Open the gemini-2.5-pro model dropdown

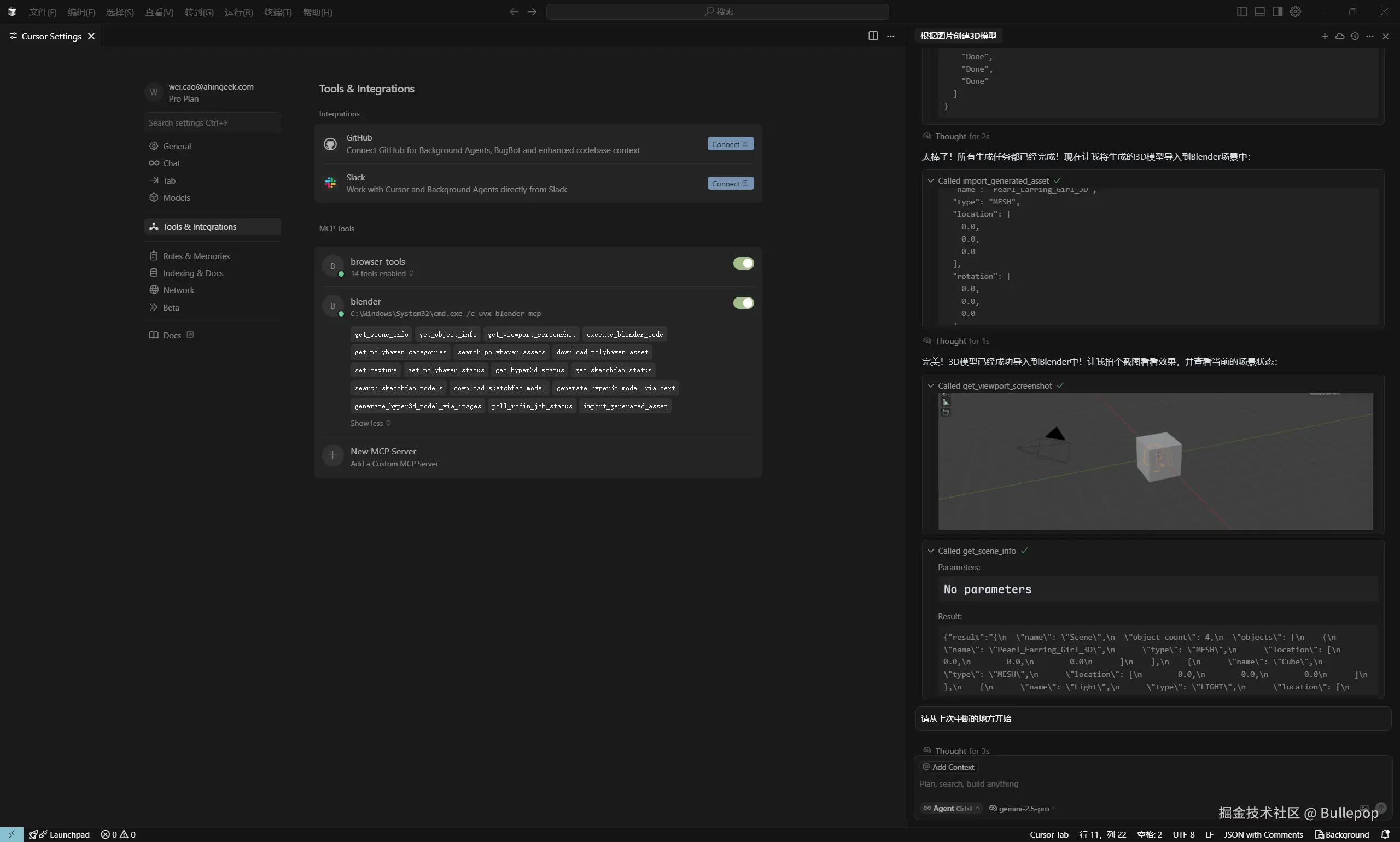coord(1023,809)
